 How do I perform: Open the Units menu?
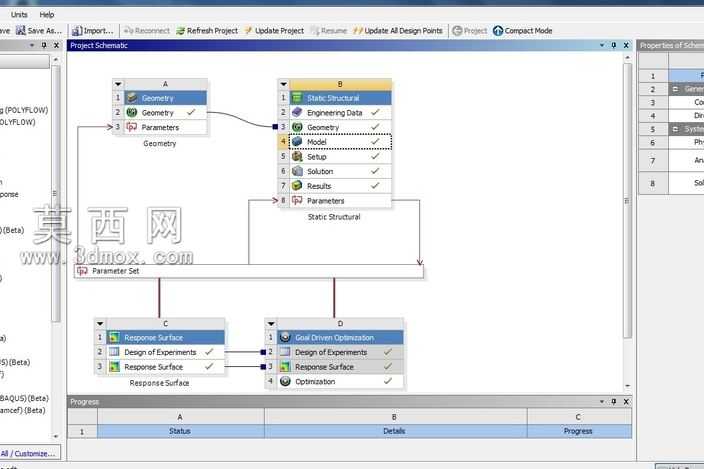click(x=19, y=14)
